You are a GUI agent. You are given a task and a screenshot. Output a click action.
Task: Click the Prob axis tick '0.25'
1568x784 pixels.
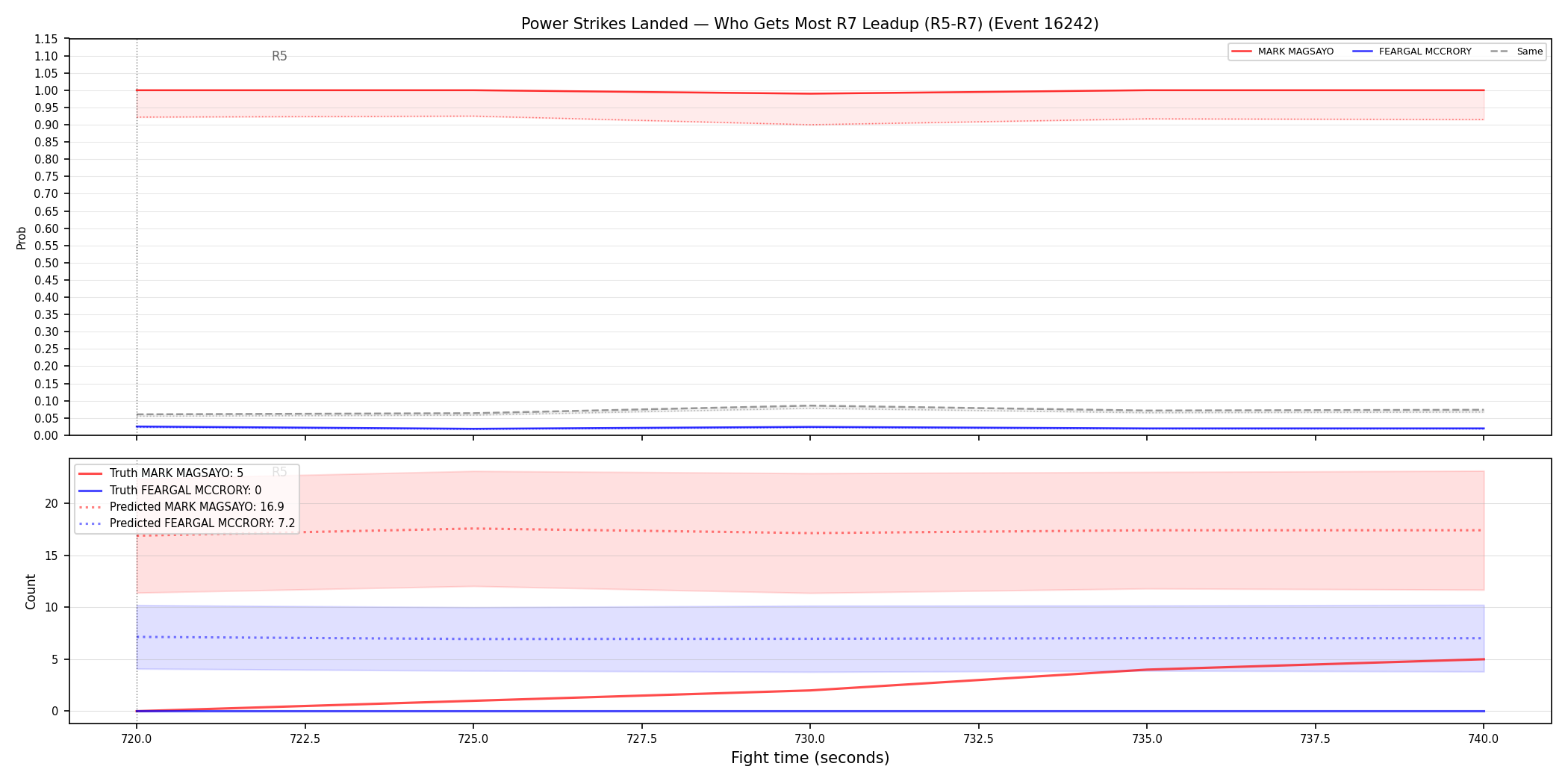point(46,349)
